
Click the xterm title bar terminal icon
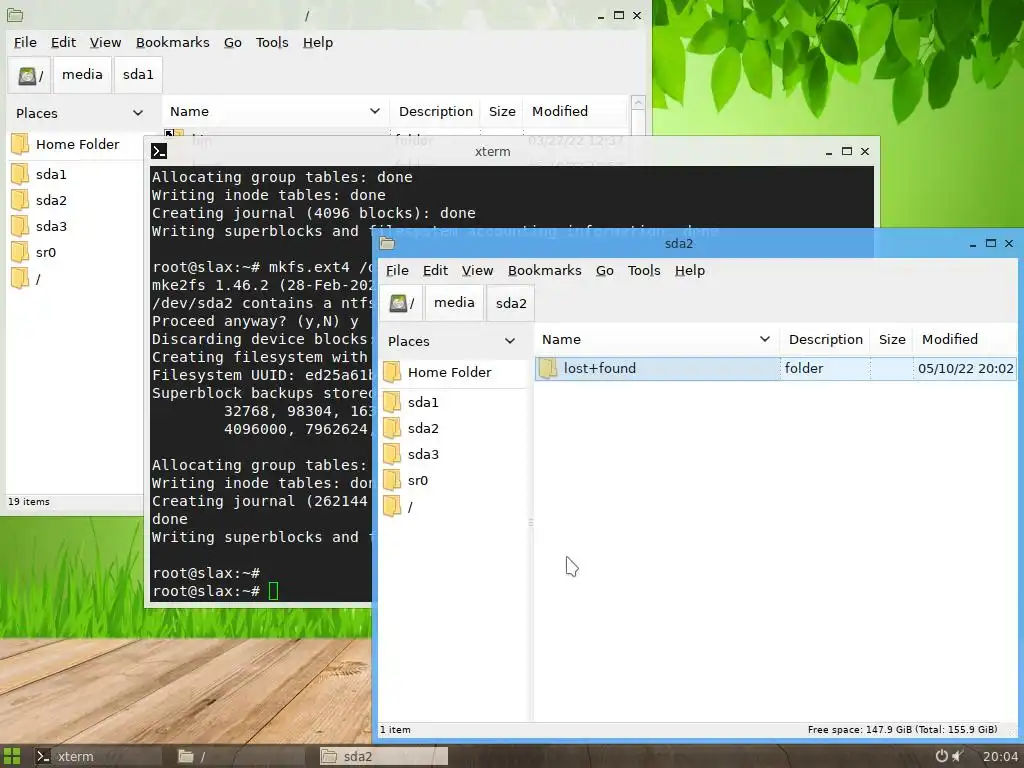pyautogui.click(x=159, y=152)
